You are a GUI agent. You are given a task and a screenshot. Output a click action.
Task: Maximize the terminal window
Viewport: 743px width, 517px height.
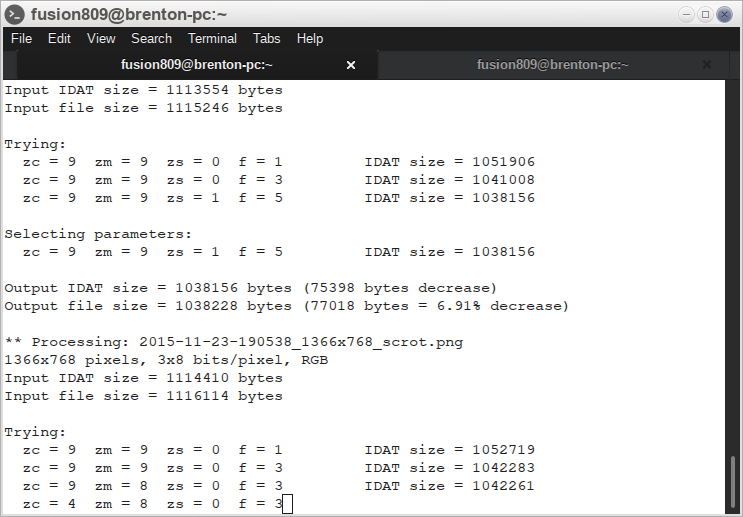(705, 15)
